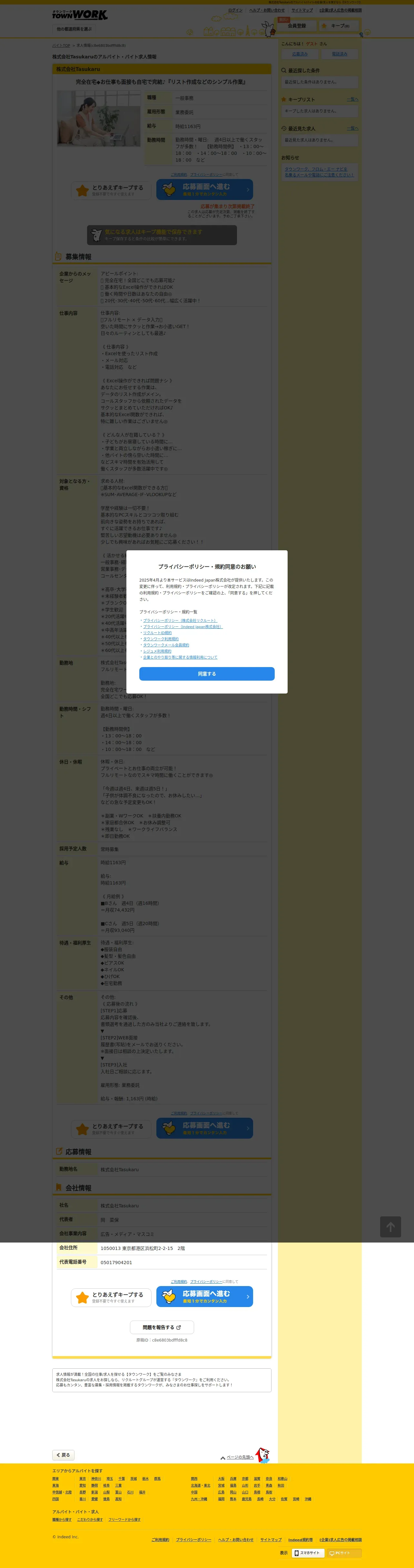Screen dimensions: 414x1568
Task: Open レジュメ利用規約 link in dialog
Action: pos(157,651)
